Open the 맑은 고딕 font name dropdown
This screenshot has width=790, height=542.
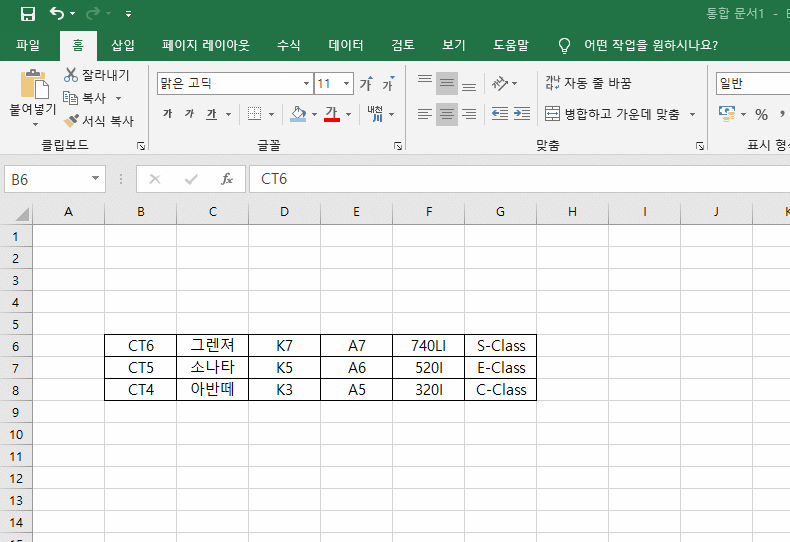[306, 83]
